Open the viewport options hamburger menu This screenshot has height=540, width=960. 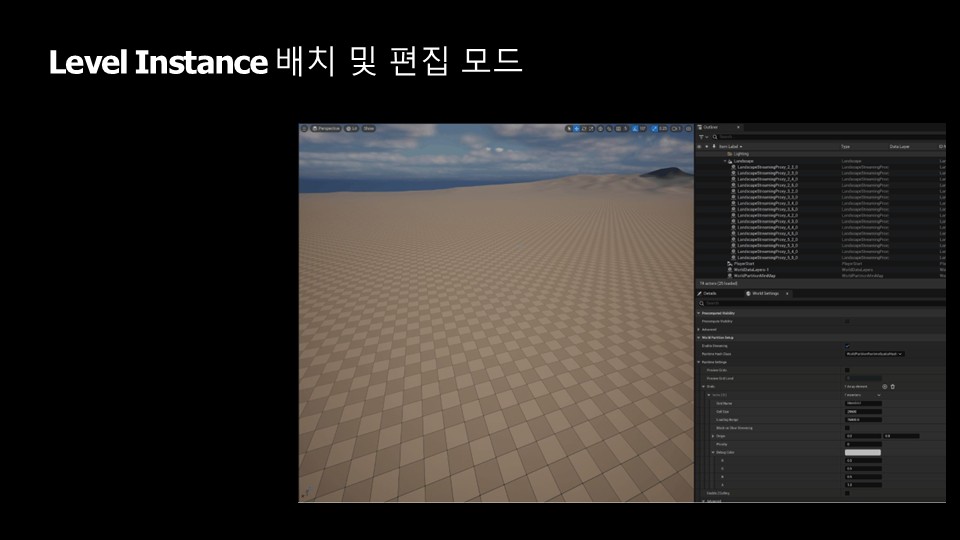304,129
